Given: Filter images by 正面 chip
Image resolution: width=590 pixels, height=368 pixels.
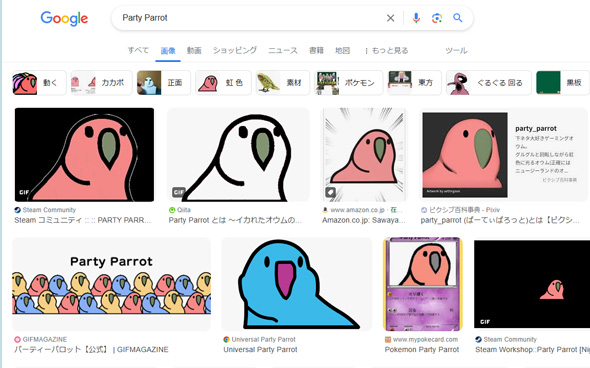Looking at the screenshot, I should [x=164, y=83].
